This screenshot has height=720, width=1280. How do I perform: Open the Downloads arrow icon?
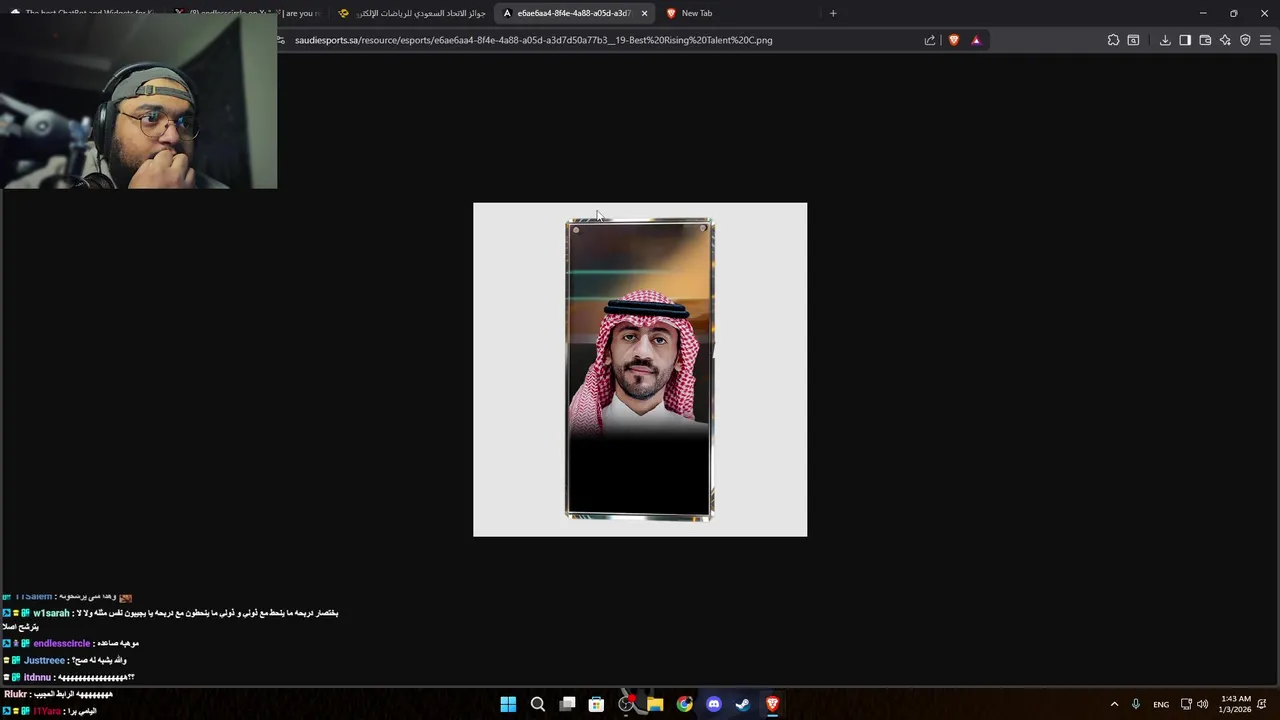[x=1165, y=40]
